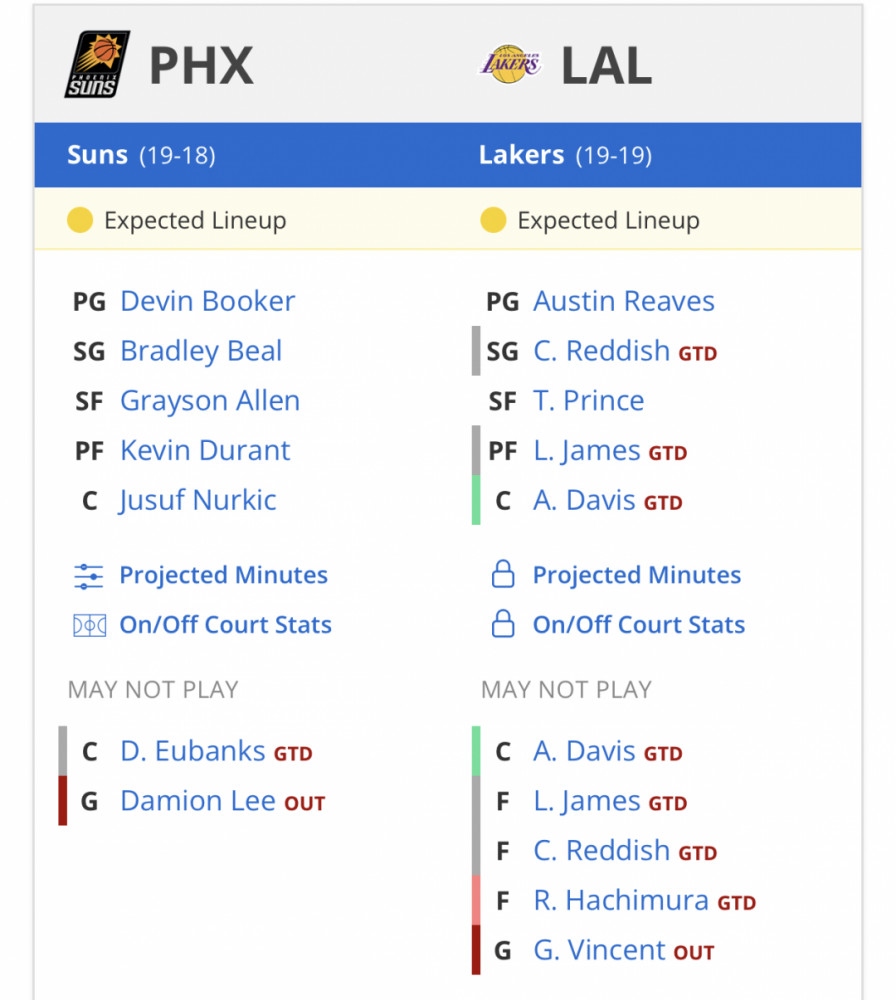Open L. James in the expected lineup
This screenshot has width=896, height=1000.
click(x=587, y=451)
